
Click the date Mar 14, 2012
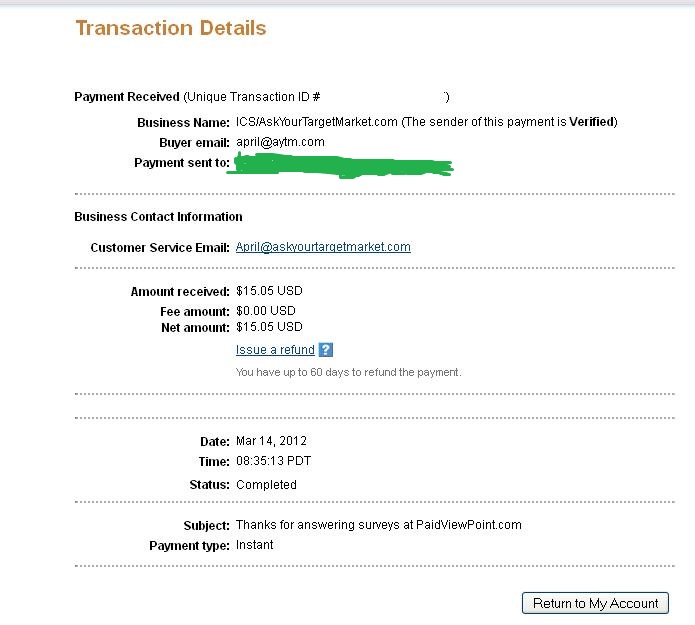pos(271,441)
